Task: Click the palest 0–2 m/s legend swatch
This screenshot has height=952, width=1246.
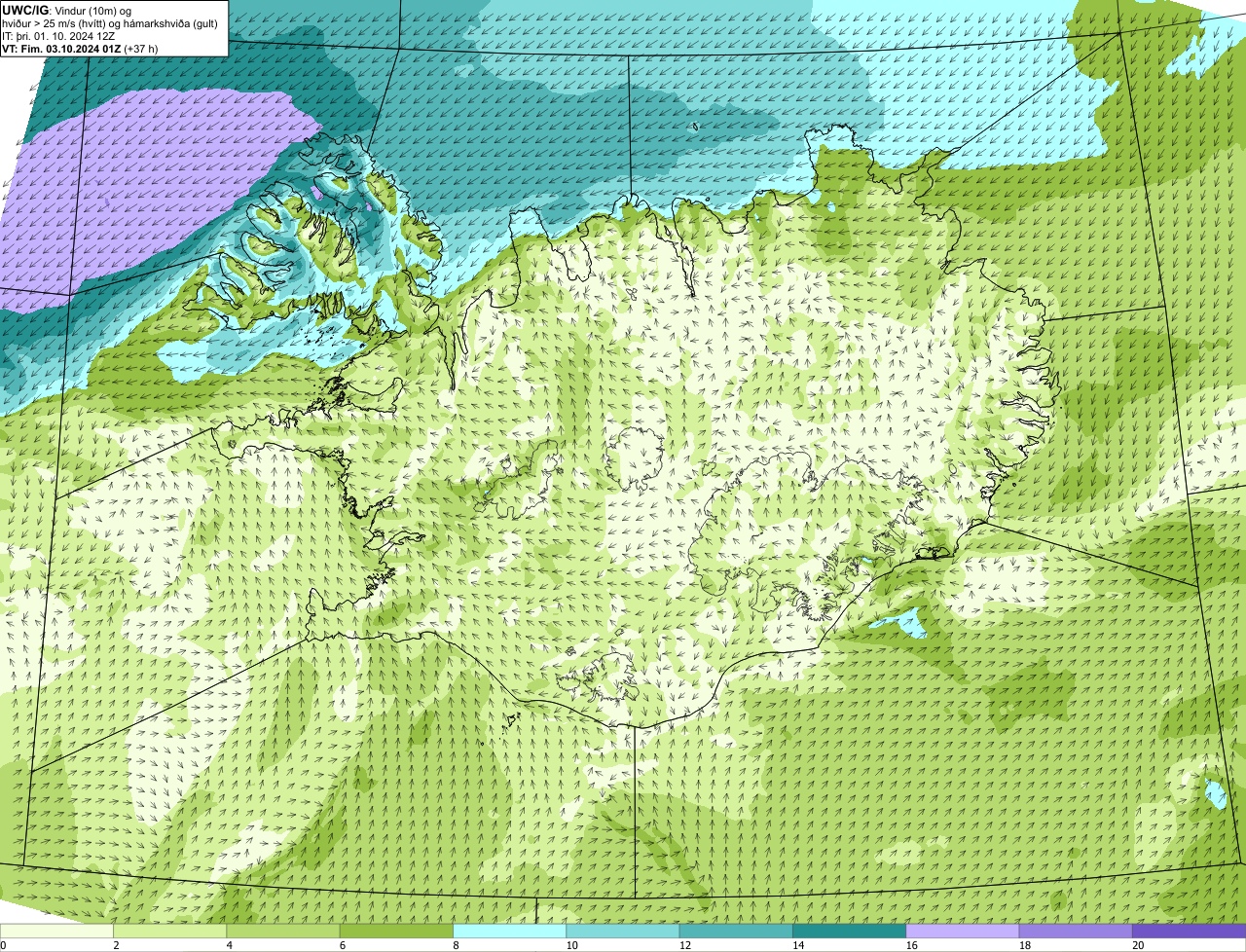Action: [56, 931]
